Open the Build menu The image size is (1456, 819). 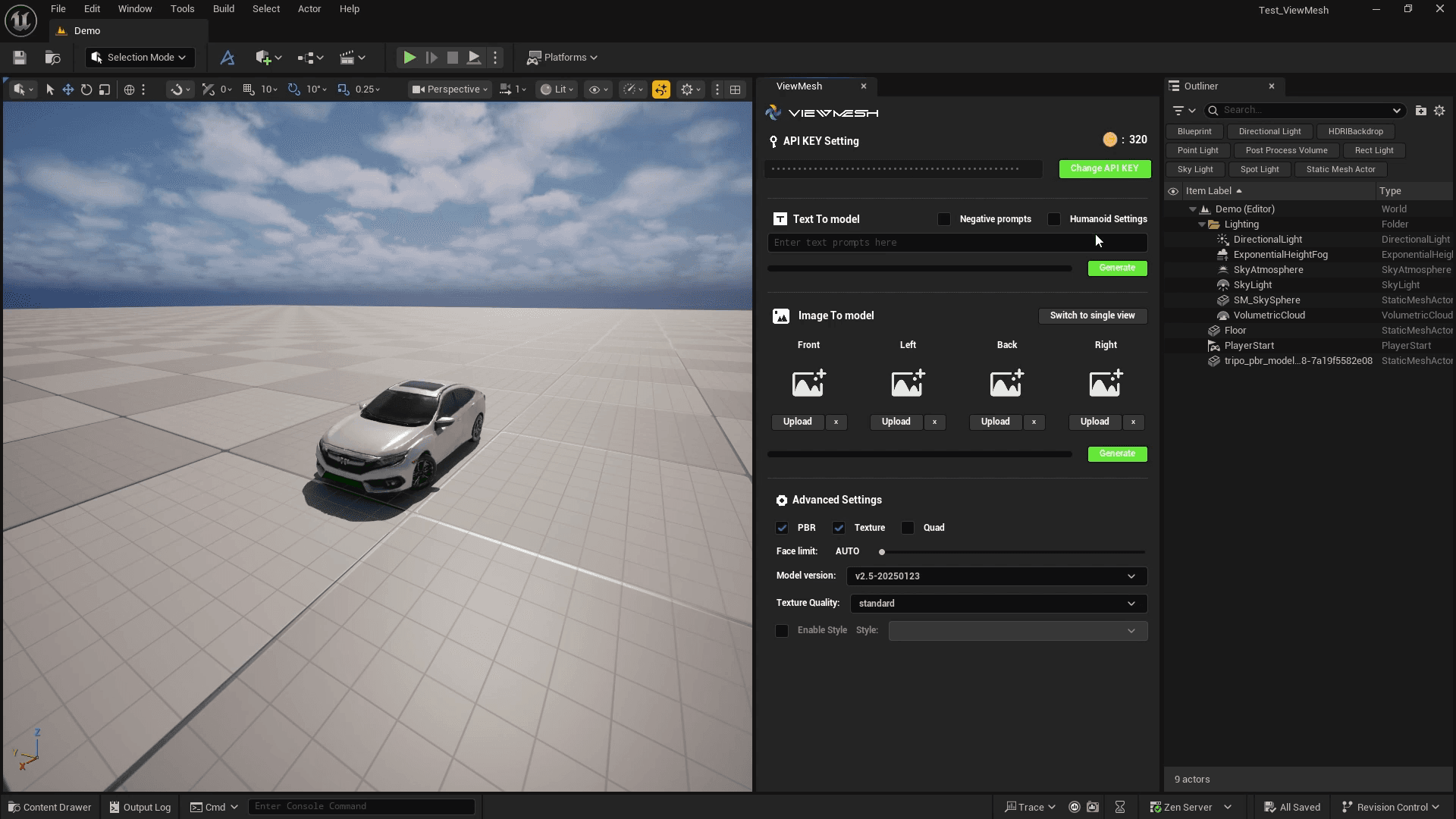223,9
